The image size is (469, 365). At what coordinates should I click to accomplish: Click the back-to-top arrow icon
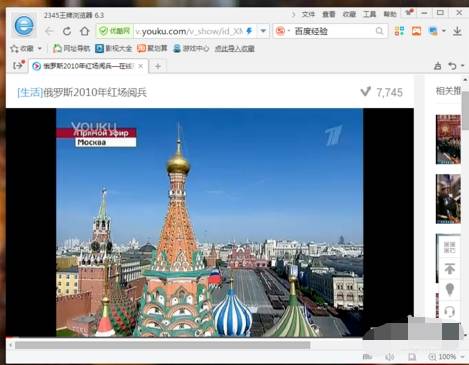[x=450, y=269]
